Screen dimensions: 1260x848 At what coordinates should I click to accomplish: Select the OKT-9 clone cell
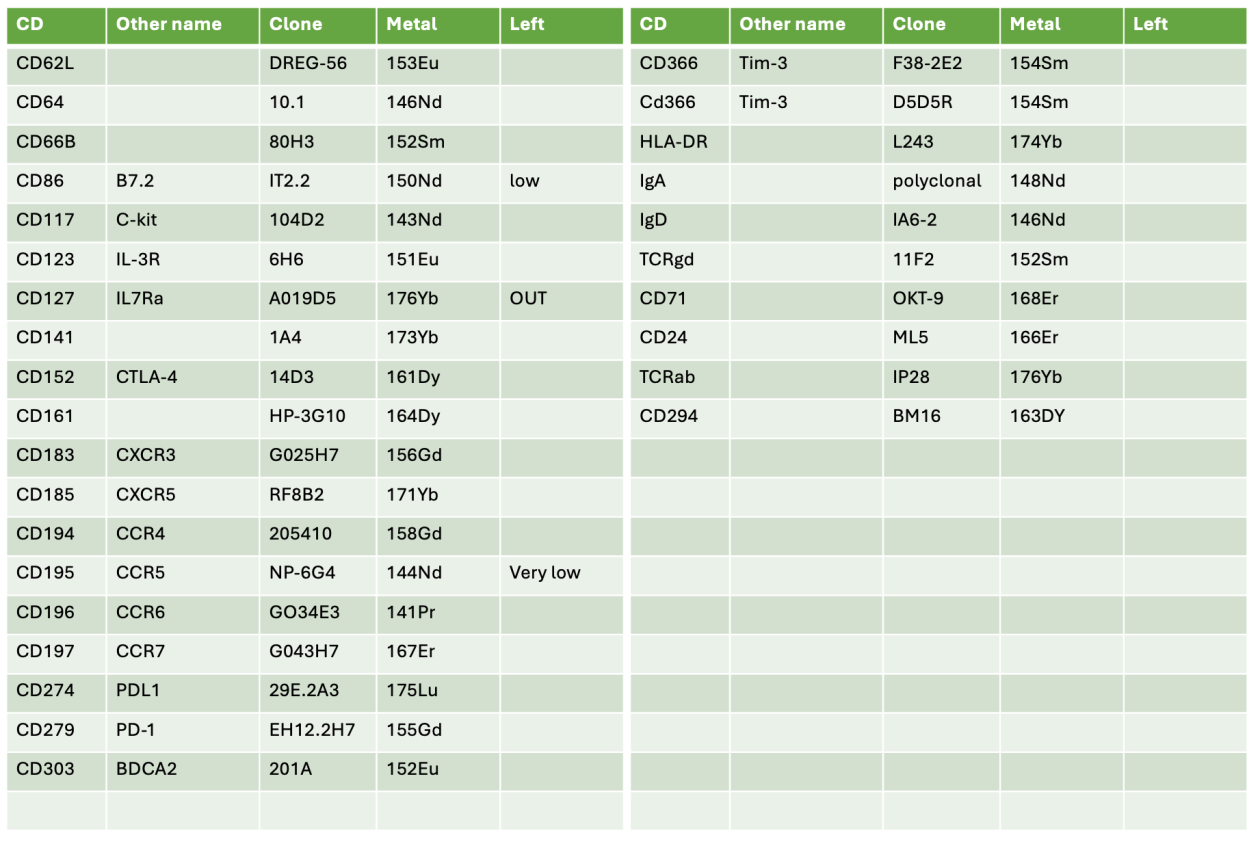coord(918,298)
